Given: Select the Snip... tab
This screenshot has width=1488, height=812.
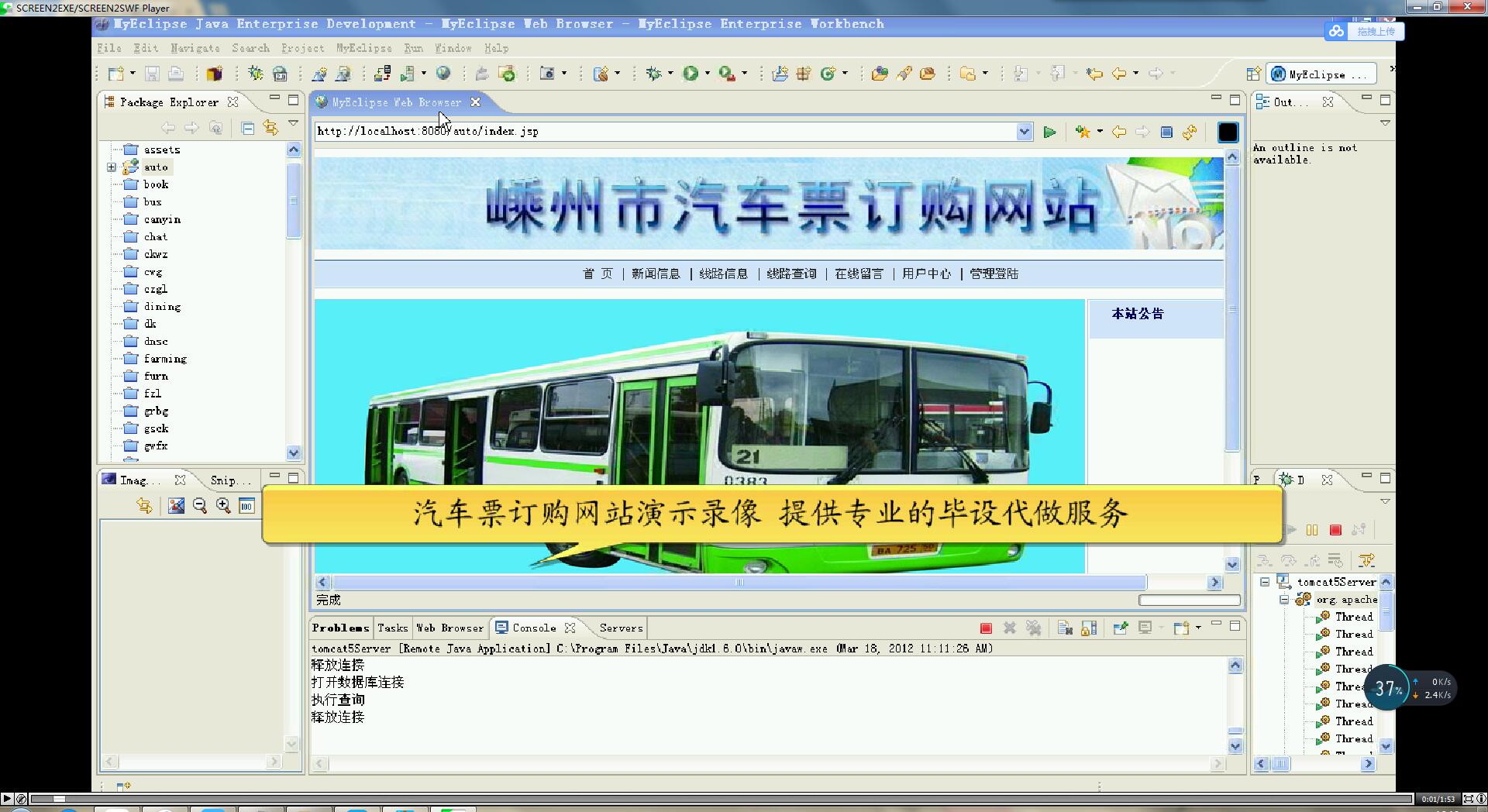Looking at the screenshot, I should (229, 480).
